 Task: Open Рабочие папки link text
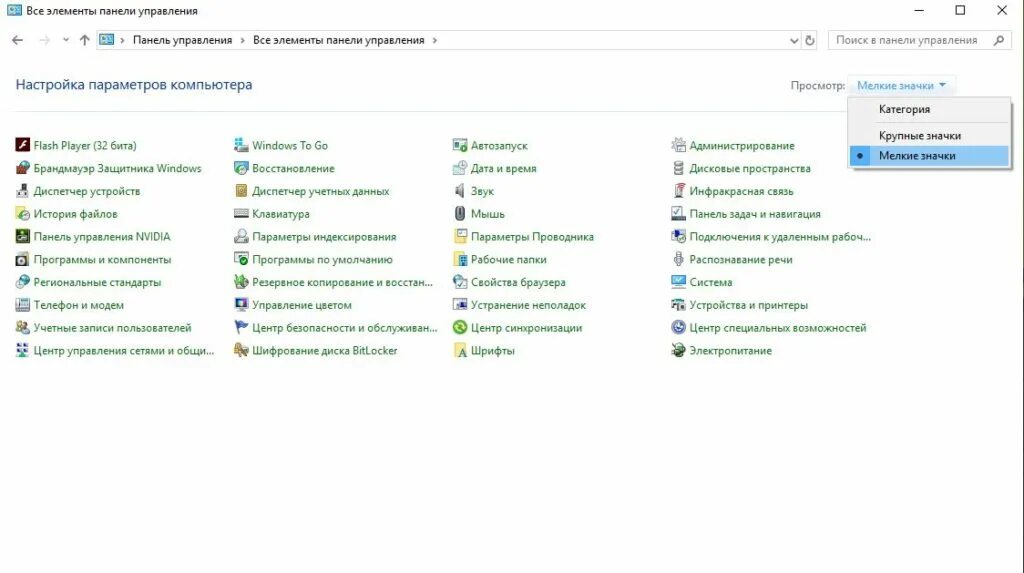[509, 259]
